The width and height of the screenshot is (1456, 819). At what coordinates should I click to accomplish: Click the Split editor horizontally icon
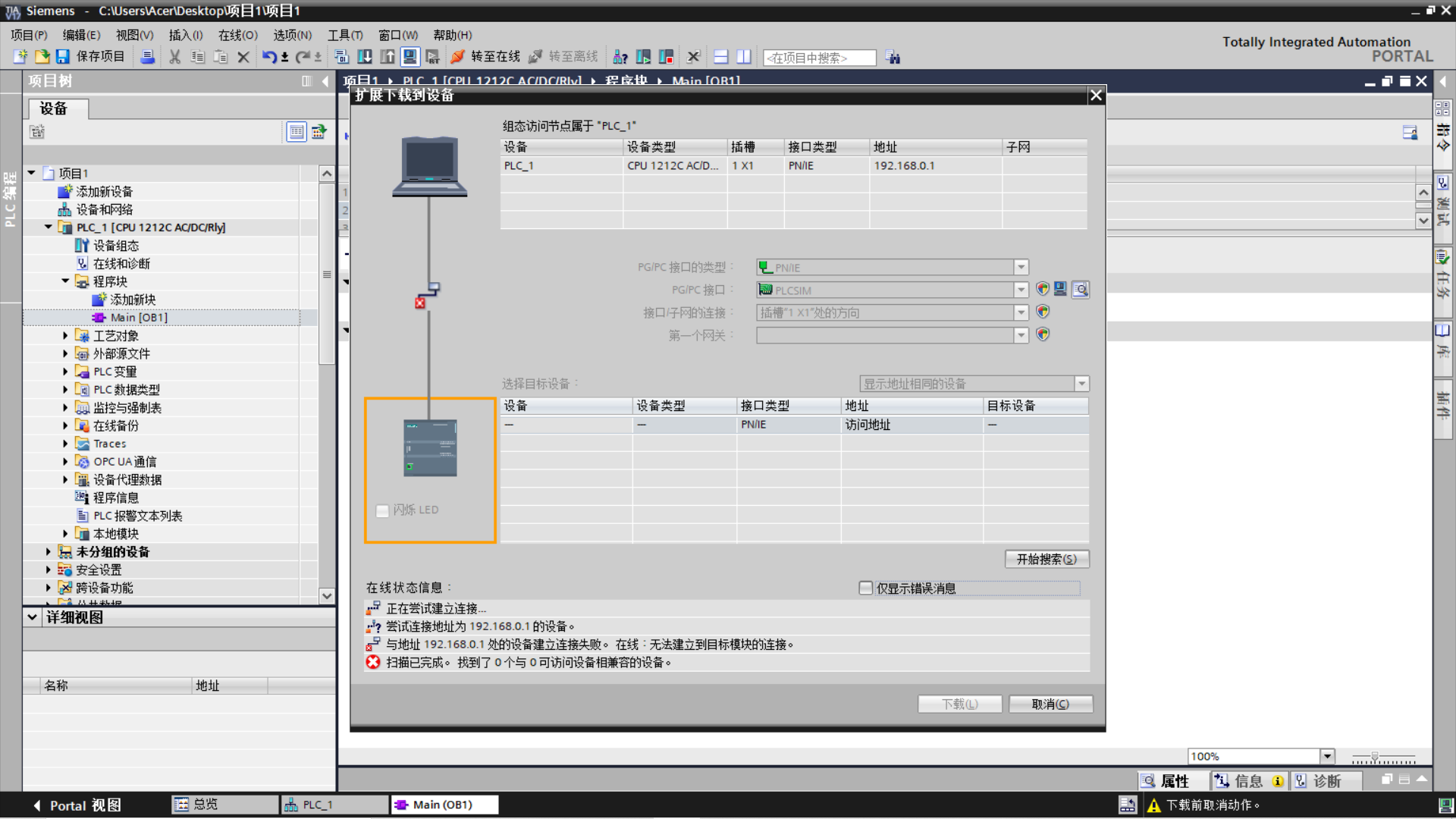pos(721,57)
